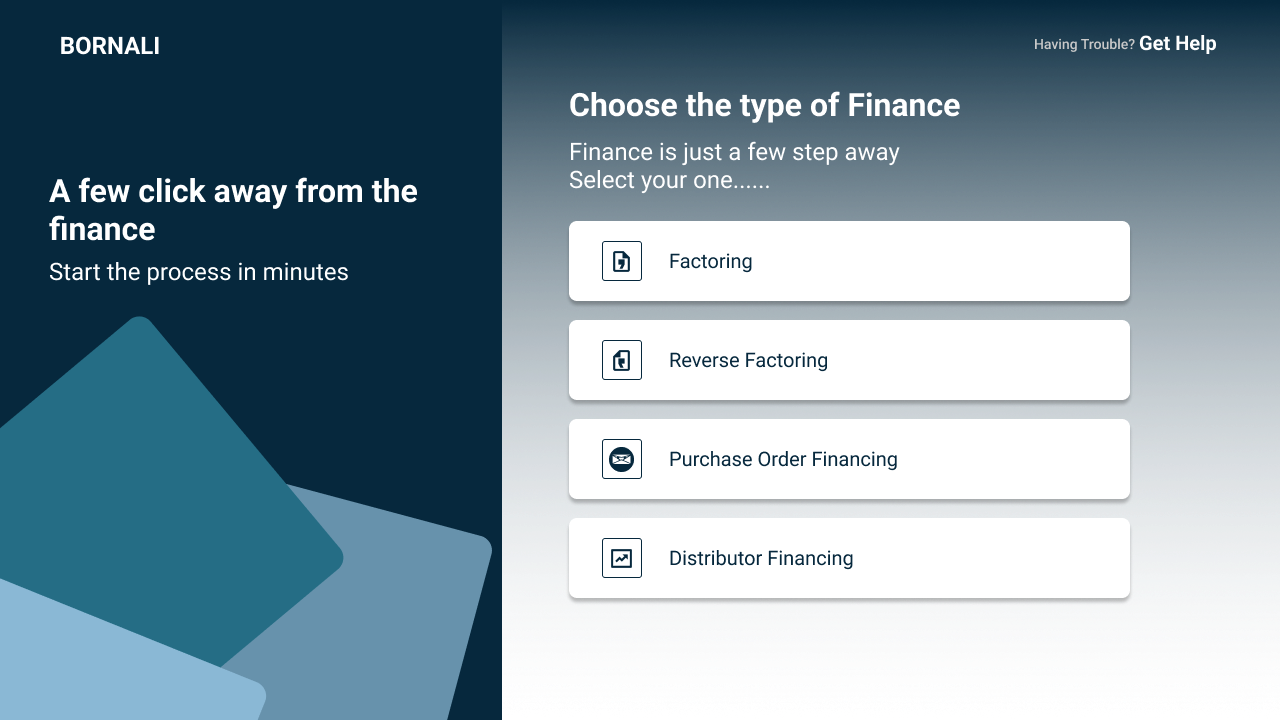This screenshot has height=720, width=1280.
Task: Click the Distributor Financing chart icon
Action: [622, 558]
